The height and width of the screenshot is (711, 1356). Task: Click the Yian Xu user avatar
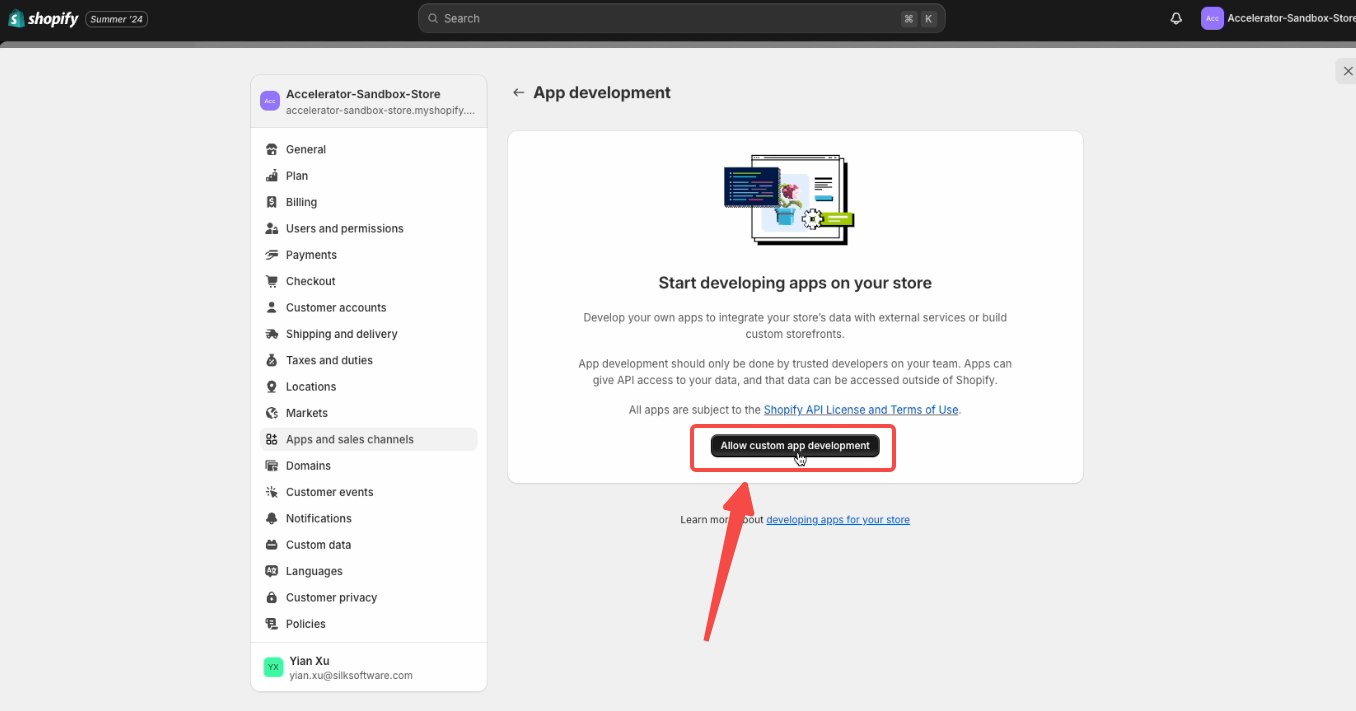pos(273,667)
